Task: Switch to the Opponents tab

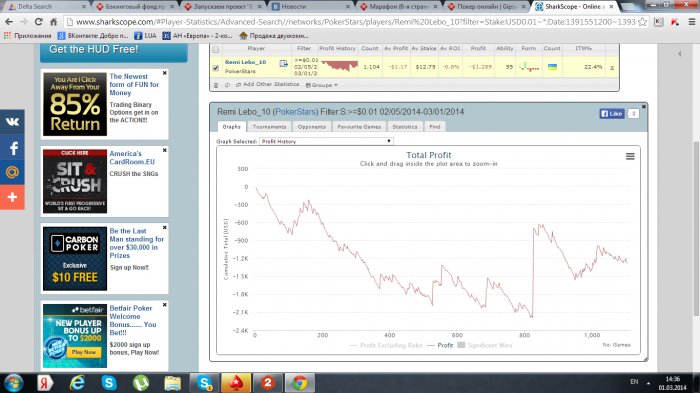Action: click(312, 127)
